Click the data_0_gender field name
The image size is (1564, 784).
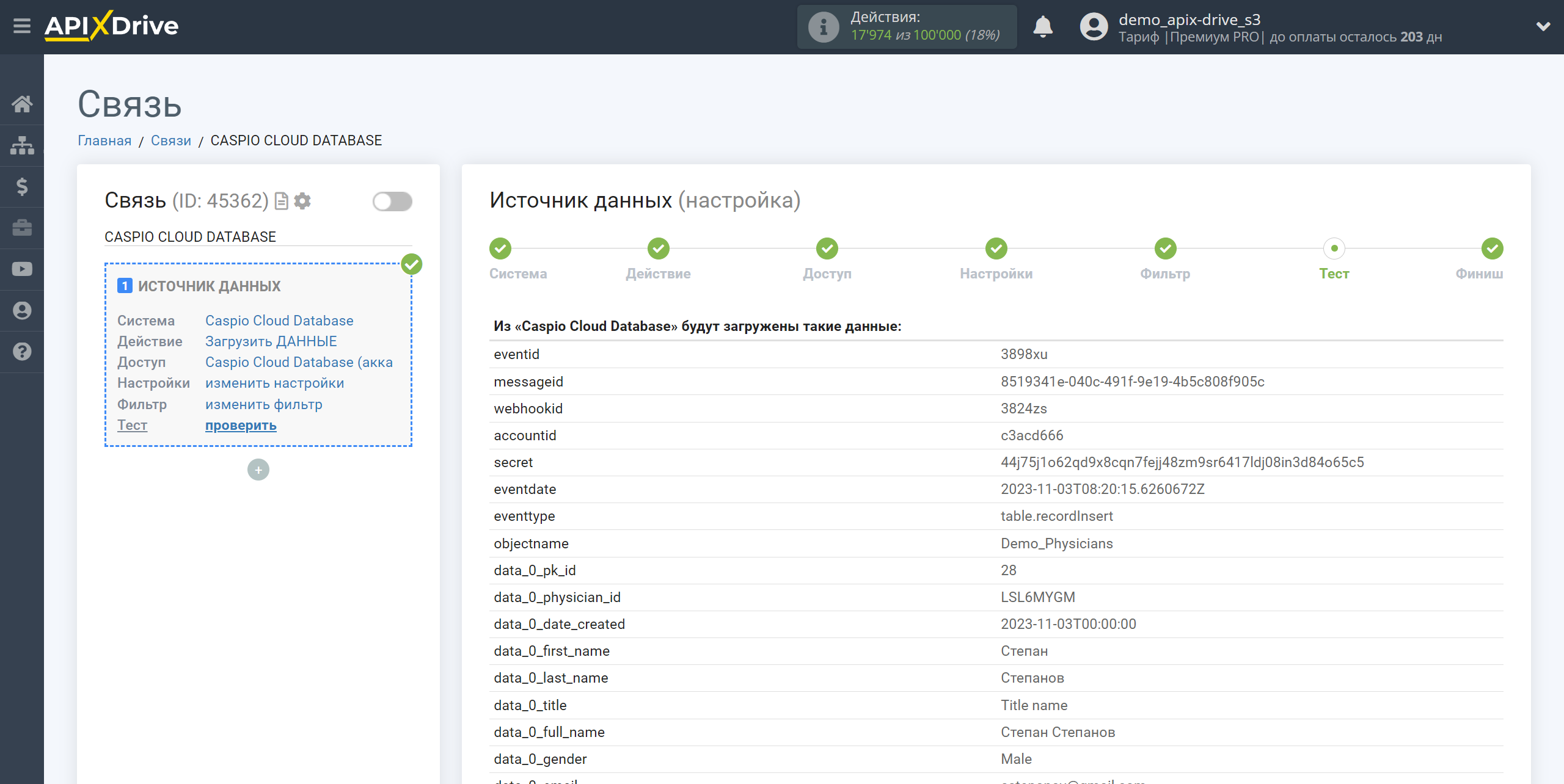pos(540,759)
